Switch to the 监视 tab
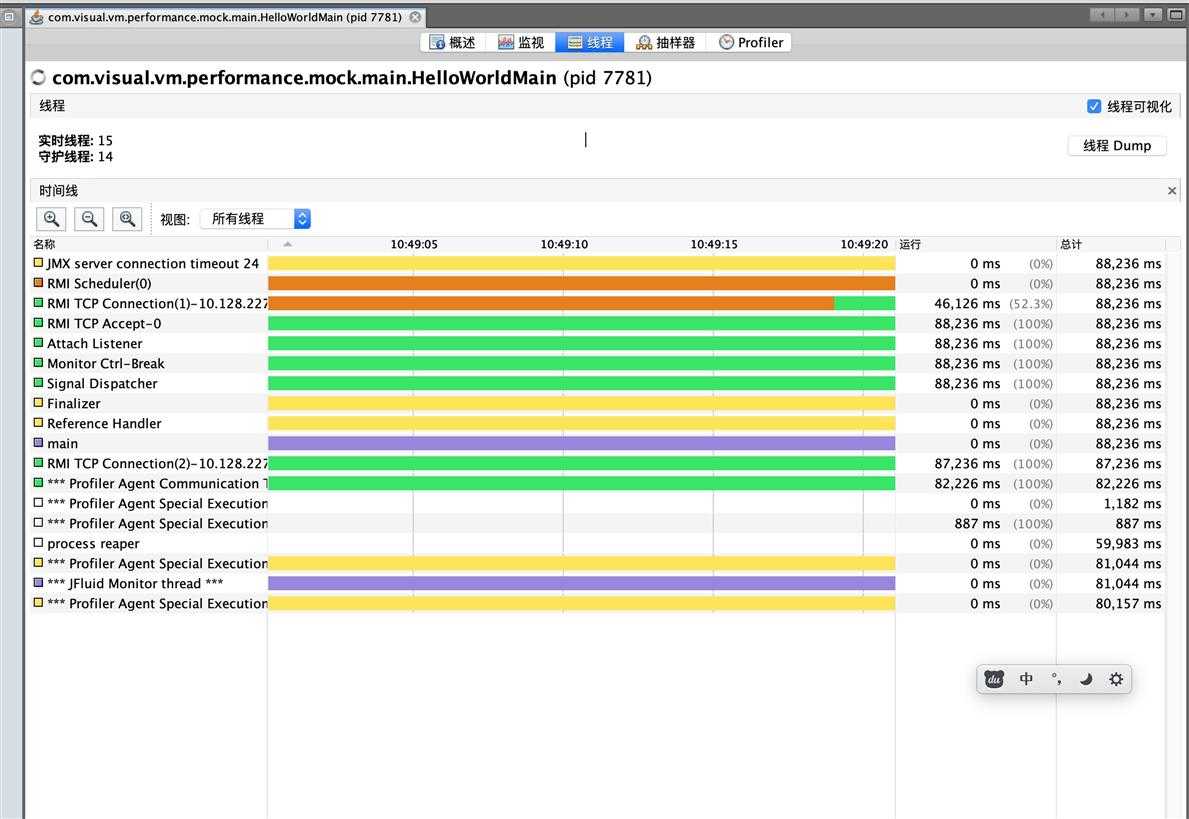 (x=521, y=42)
